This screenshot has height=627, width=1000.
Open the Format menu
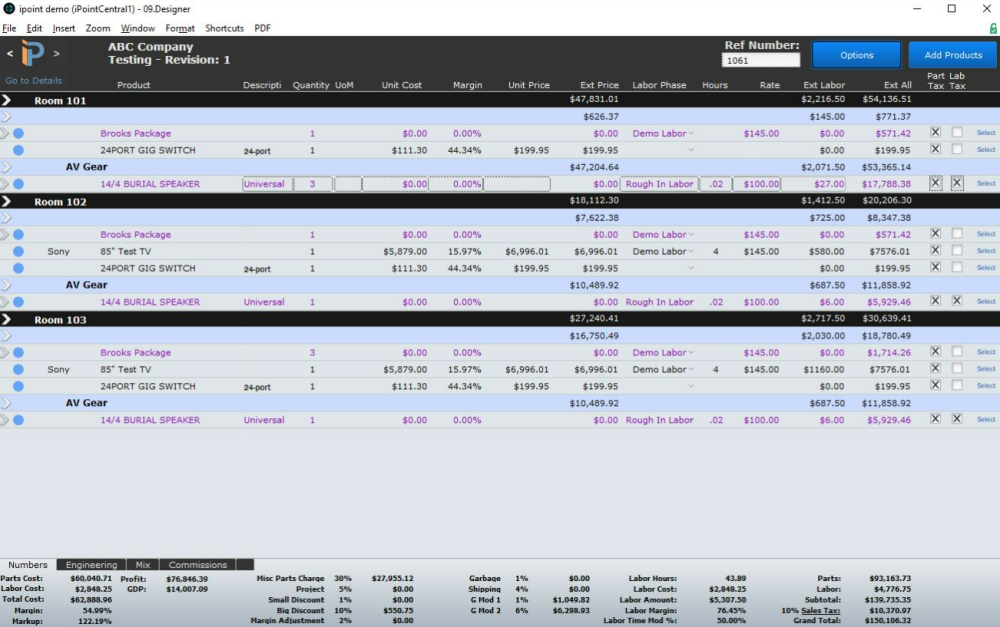point(180,28)
